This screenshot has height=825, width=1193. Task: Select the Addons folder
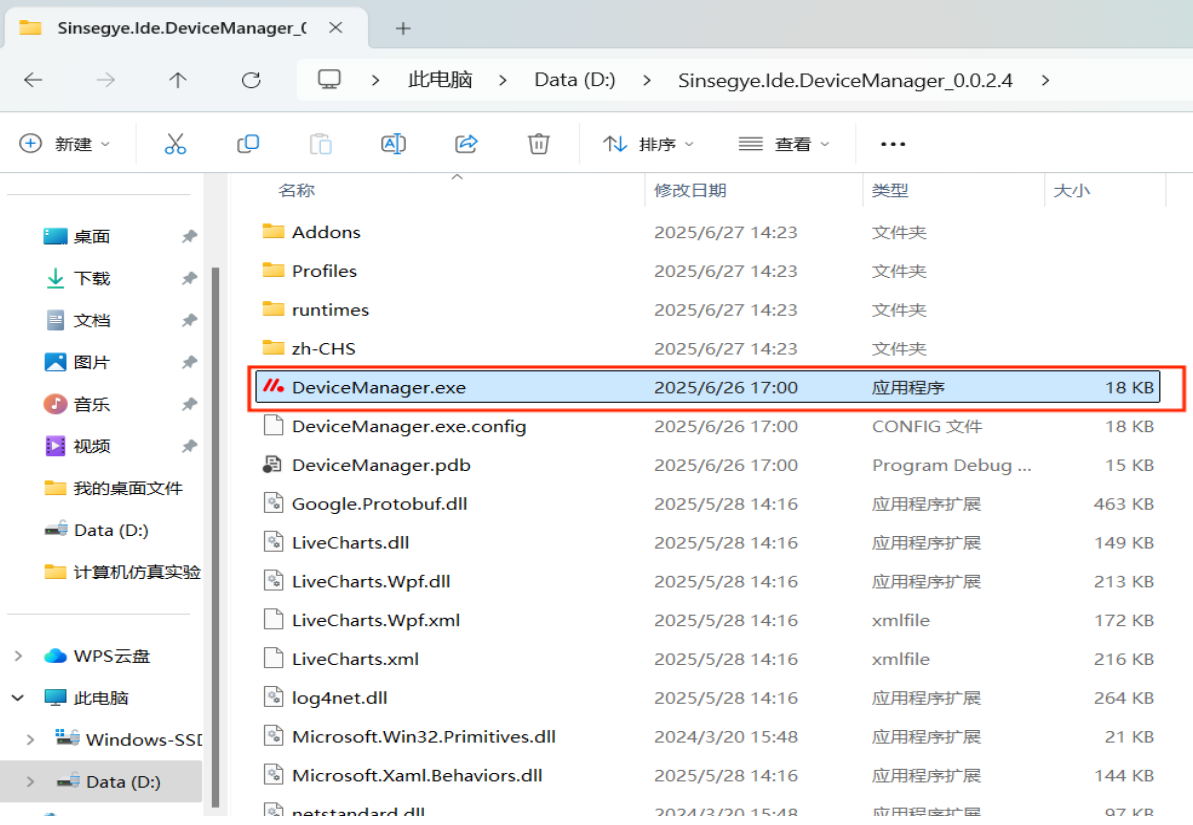[x=326, y=232]
